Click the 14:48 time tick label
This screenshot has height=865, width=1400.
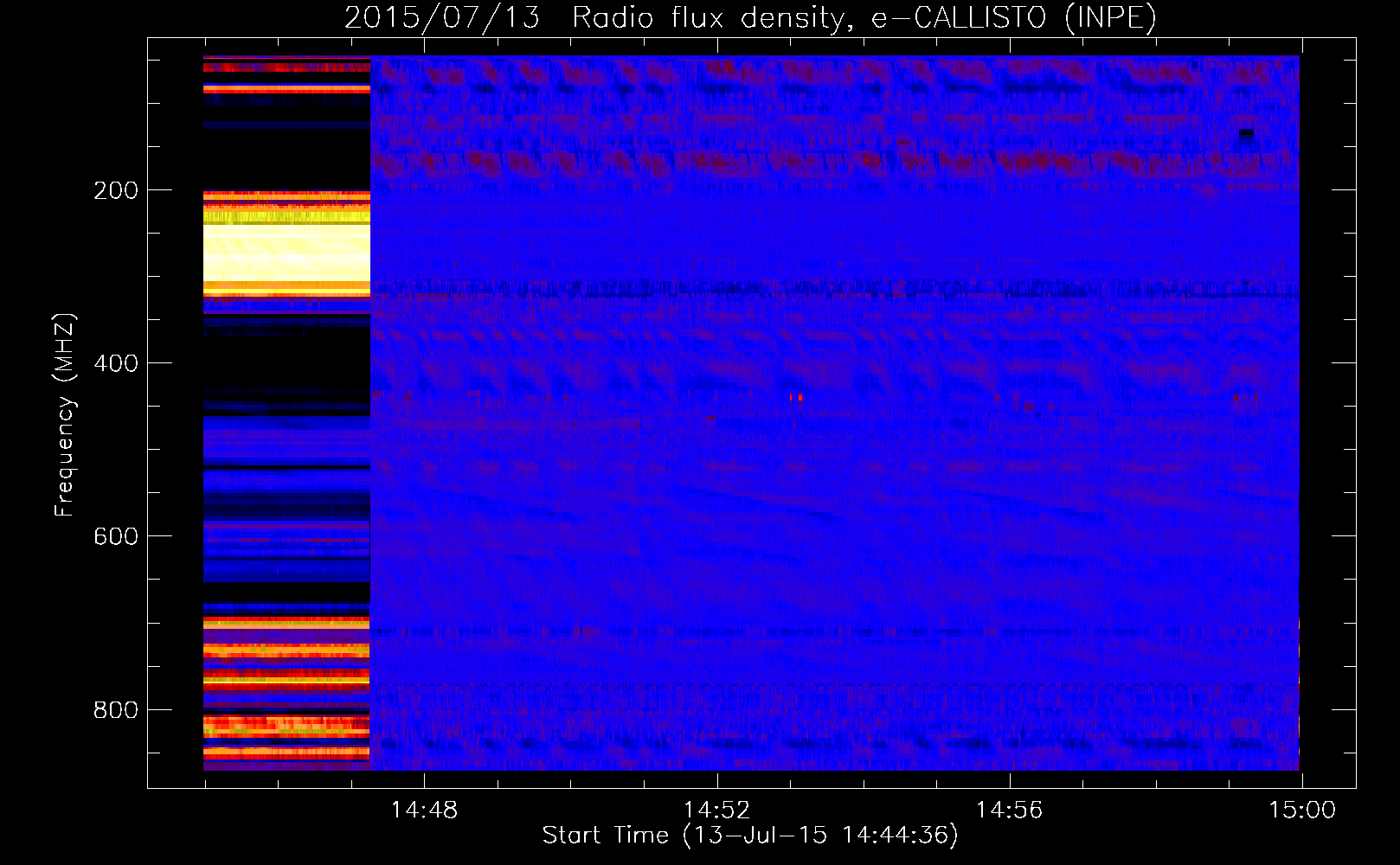424,811
